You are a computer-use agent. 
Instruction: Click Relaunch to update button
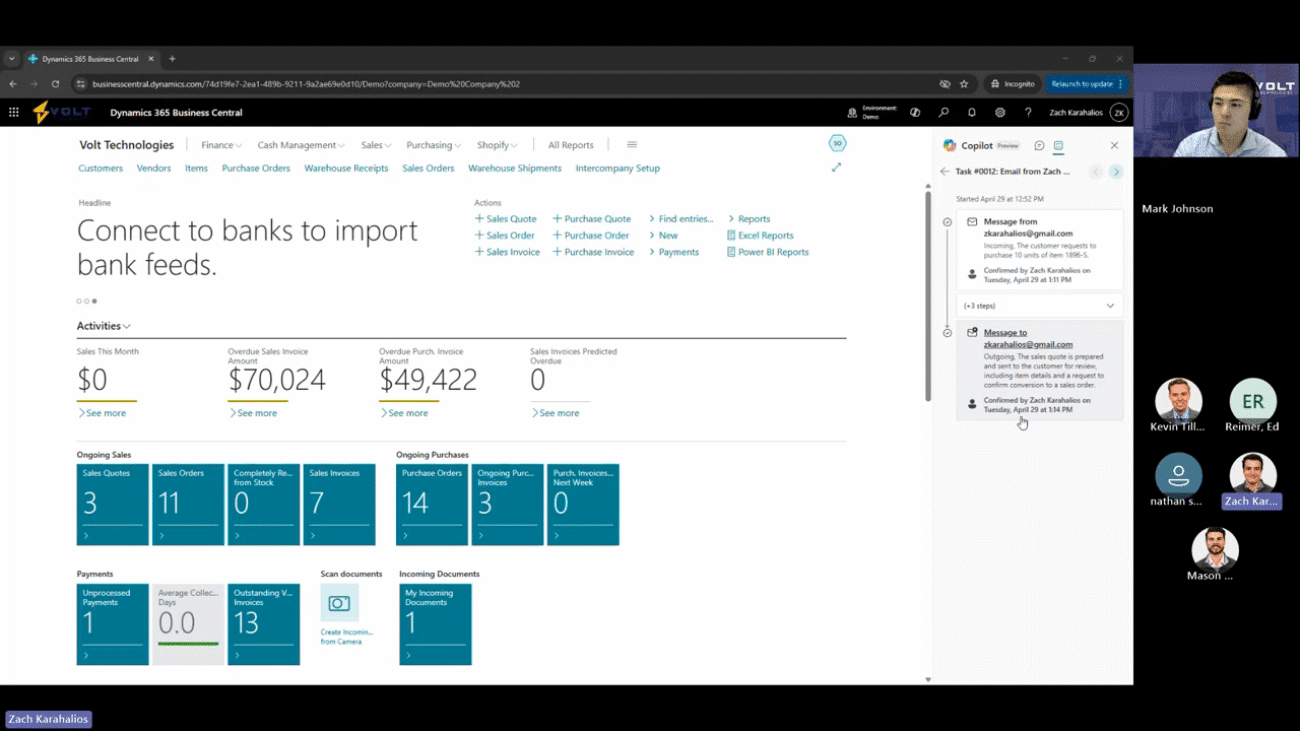tap(1087, 84)
